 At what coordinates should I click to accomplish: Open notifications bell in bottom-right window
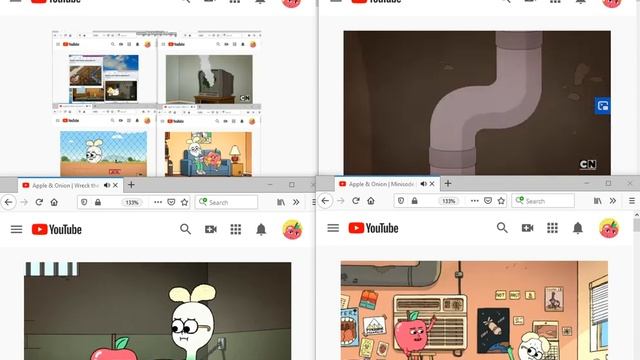click(578, 228)
